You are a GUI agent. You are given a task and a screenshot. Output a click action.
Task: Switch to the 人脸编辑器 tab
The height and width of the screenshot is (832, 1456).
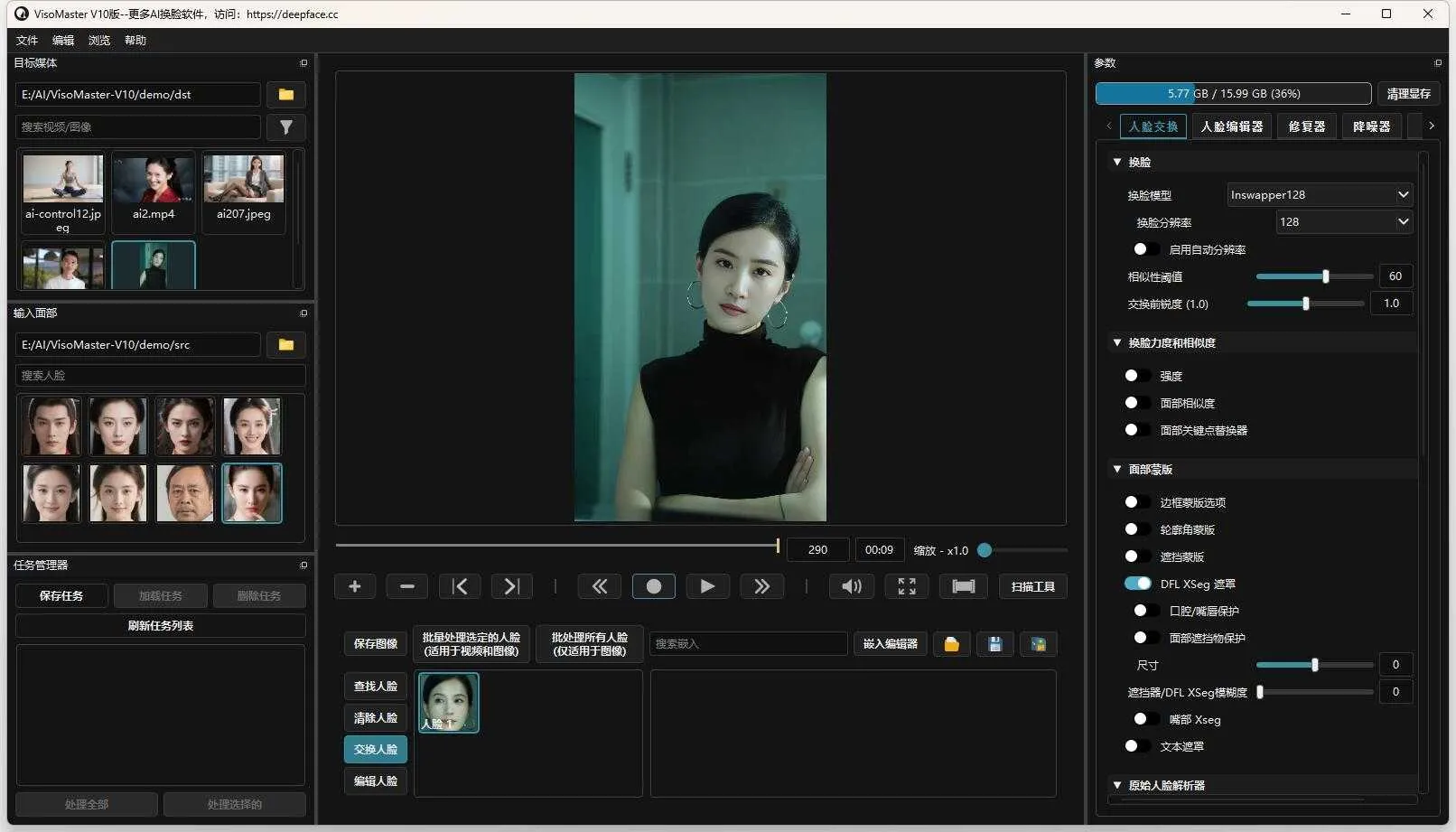tap(1232, 126)
